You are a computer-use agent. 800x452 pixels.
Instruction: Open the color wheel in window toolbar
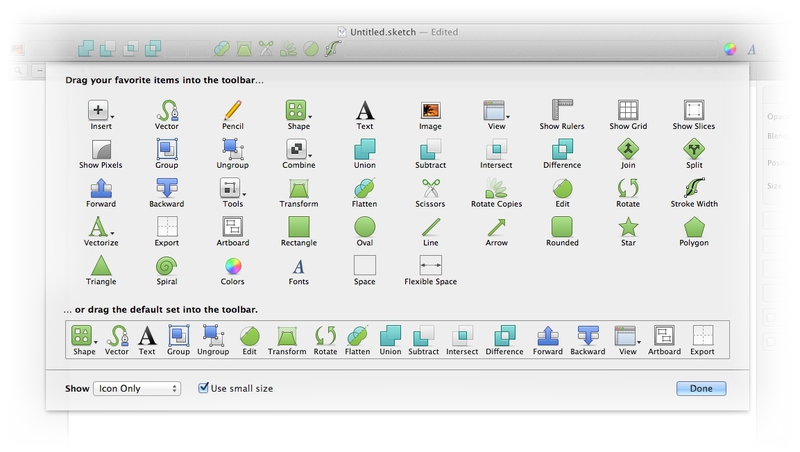pyautogui.click(x=730, y=49)
